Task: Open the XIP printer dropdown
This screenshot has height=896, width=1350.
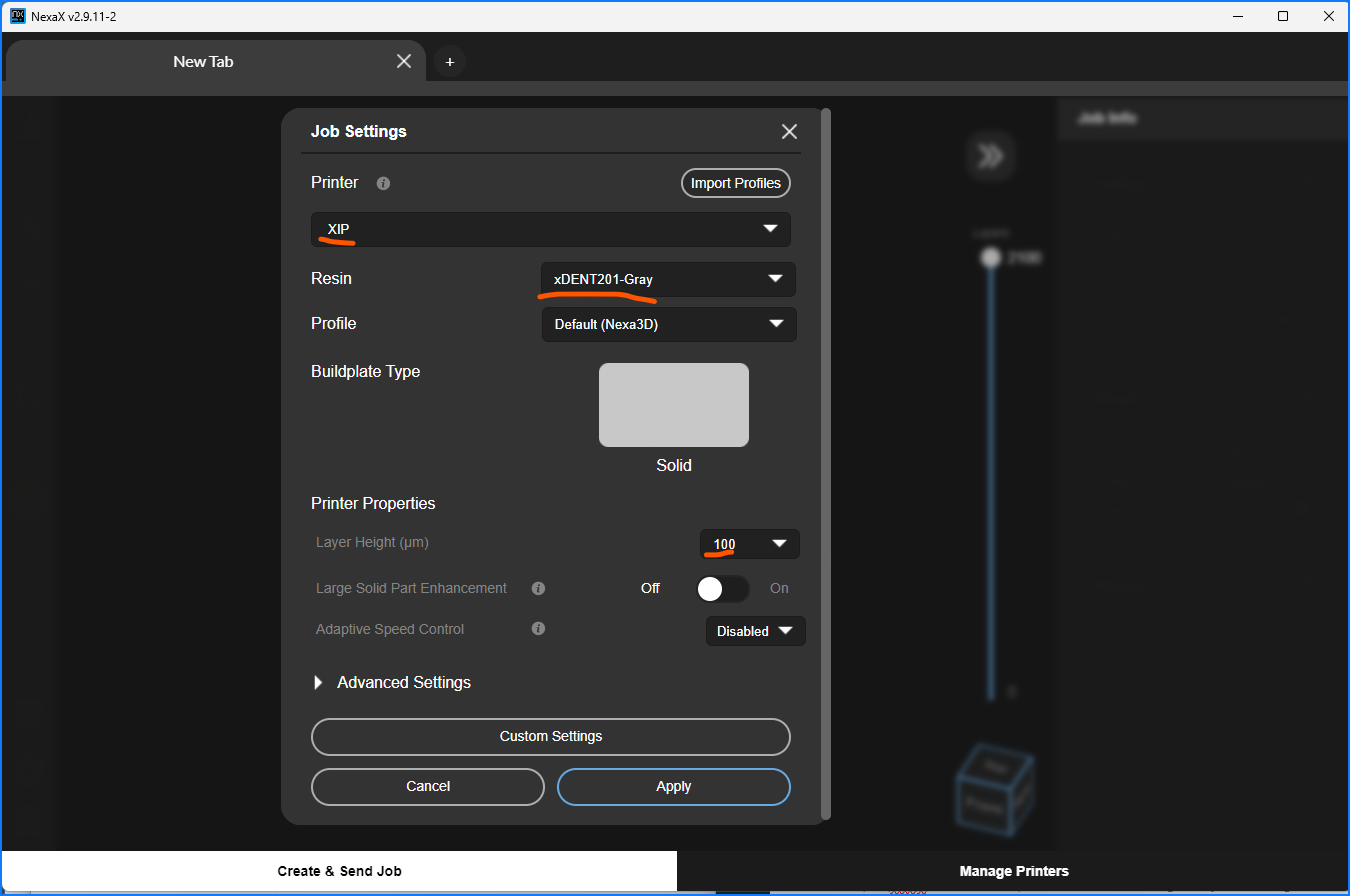Action: (x=551, y=229)
